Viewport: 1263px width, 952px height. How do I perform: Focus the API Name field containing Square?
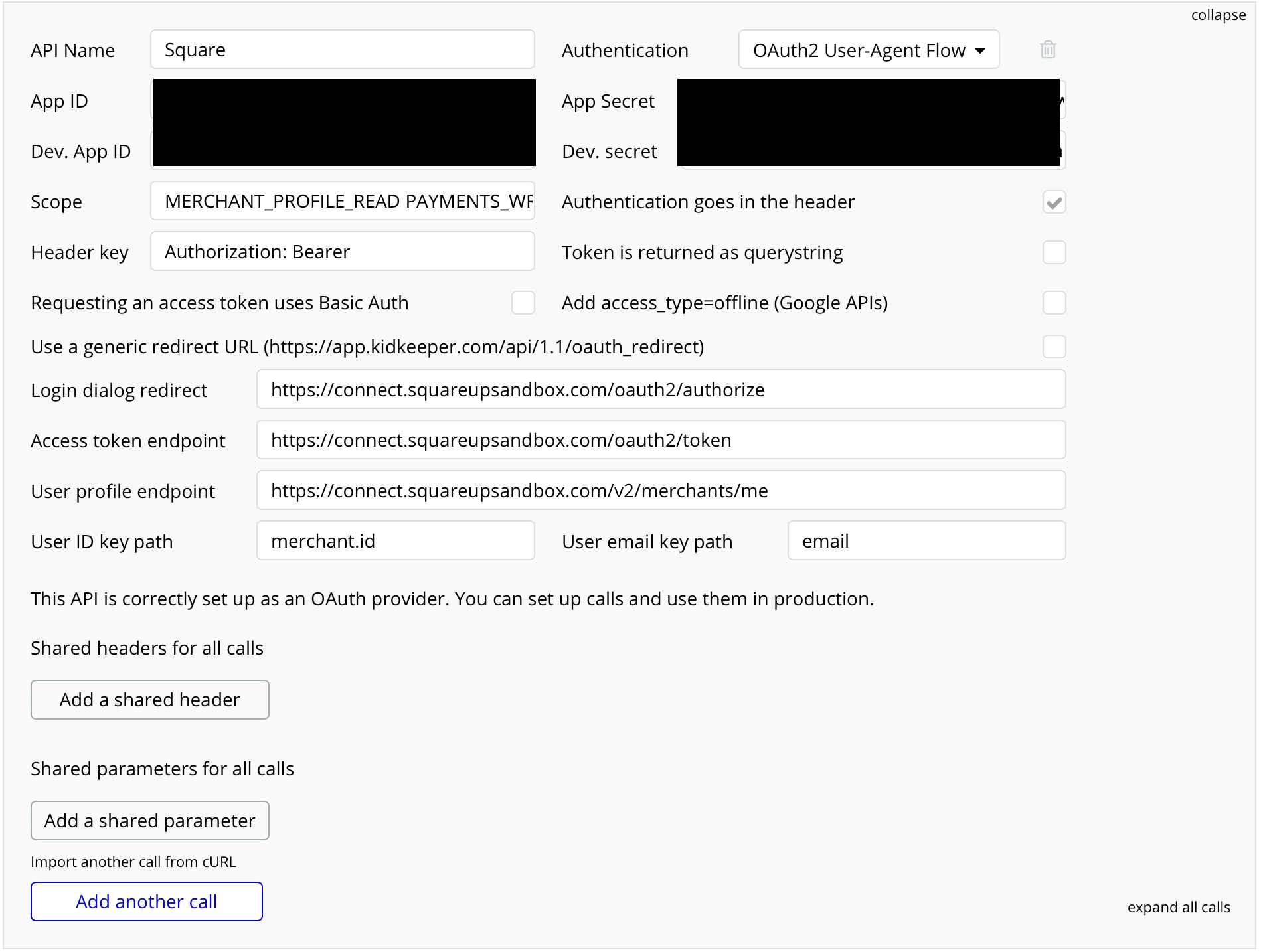(x=342, y=50)
